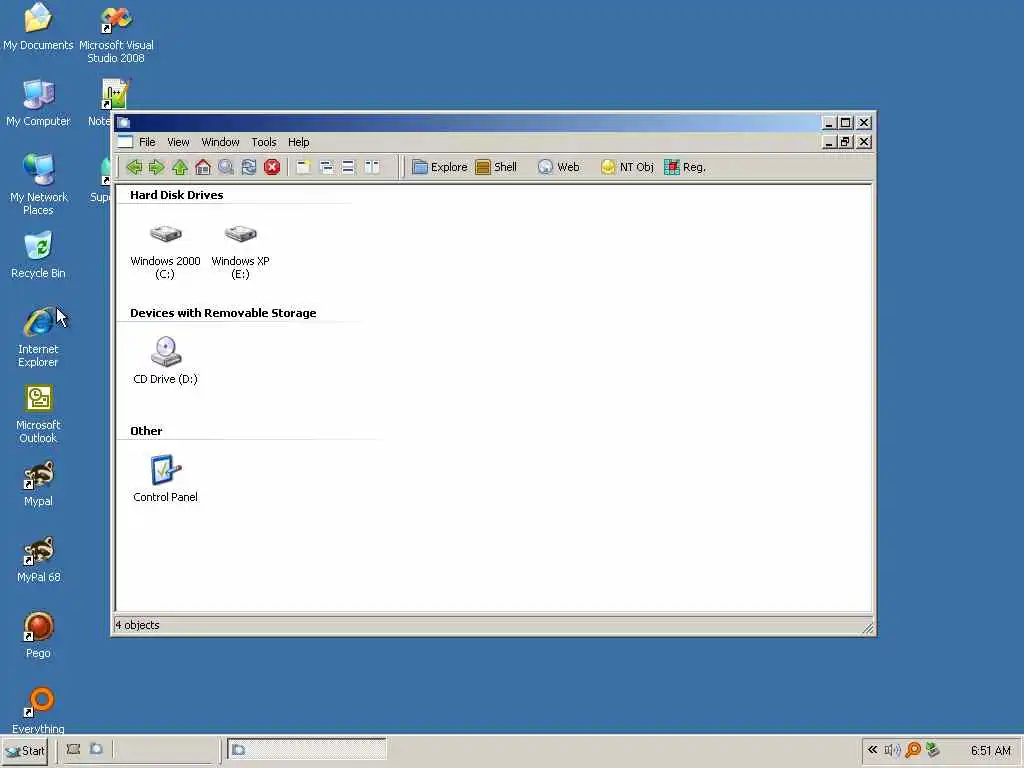Click the '4 objects' status bar text
Screen dimensions: 1024x768
pos(138,625)
